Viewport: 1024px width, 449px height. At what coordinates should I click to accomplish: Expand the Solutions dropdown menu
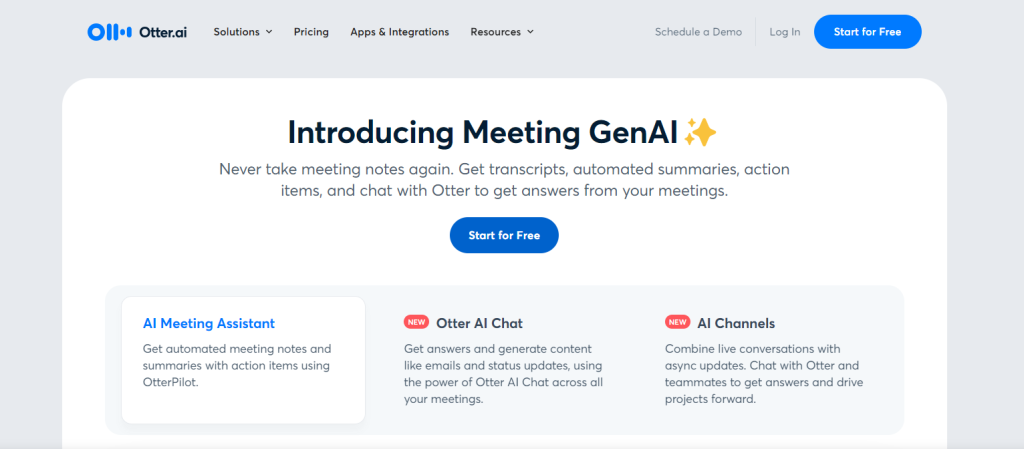[242, 32]
